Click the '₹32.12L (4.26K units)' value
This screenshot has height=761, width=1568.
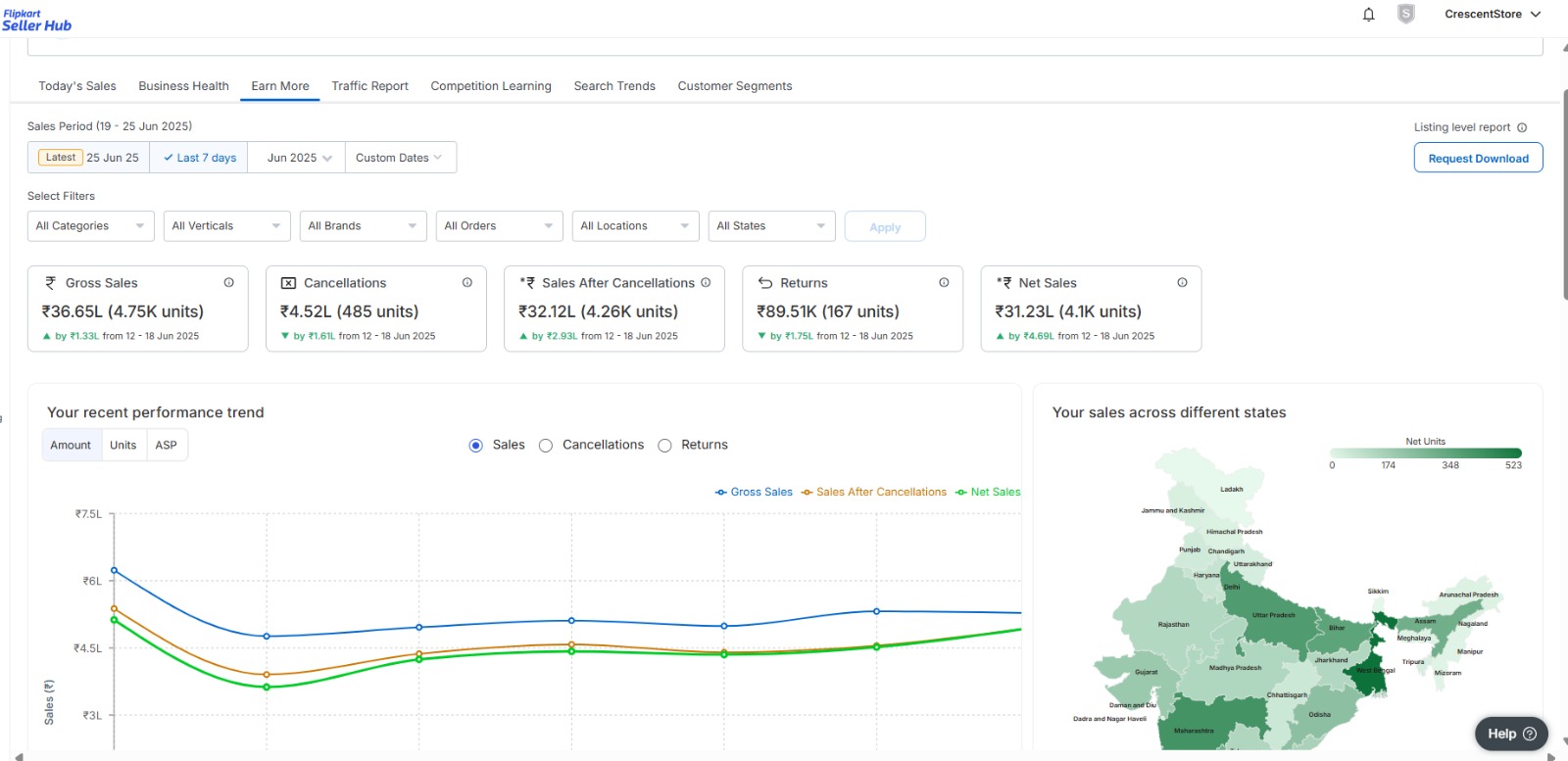coord(598,311)
